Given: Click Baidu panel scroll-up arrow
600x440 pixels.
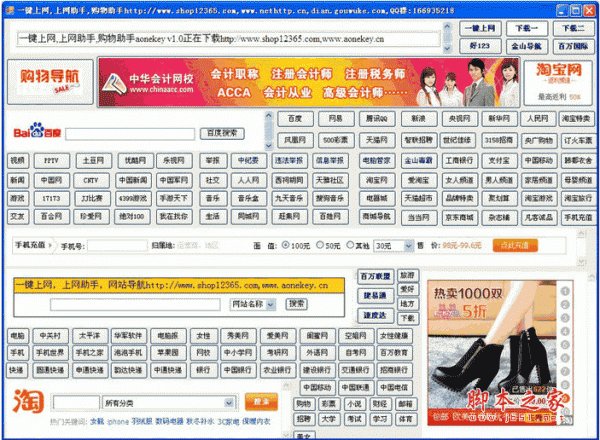Looking at the screenshot, I should pos(269,115).
